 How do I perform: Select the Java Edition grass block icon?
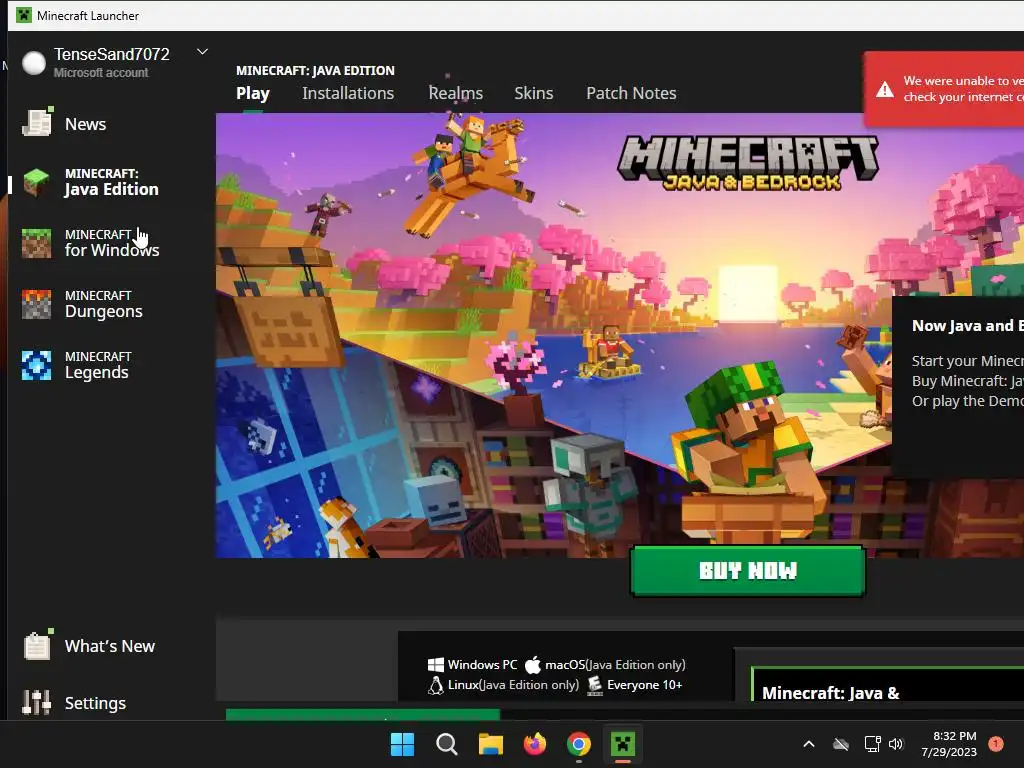[36, 182]
